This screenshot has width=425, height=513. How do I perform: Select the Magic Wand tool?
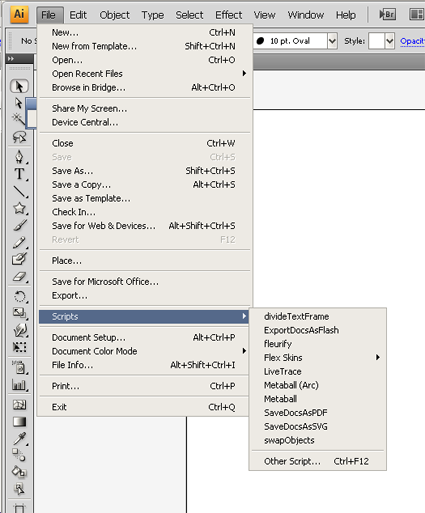[x=19, y=119]
